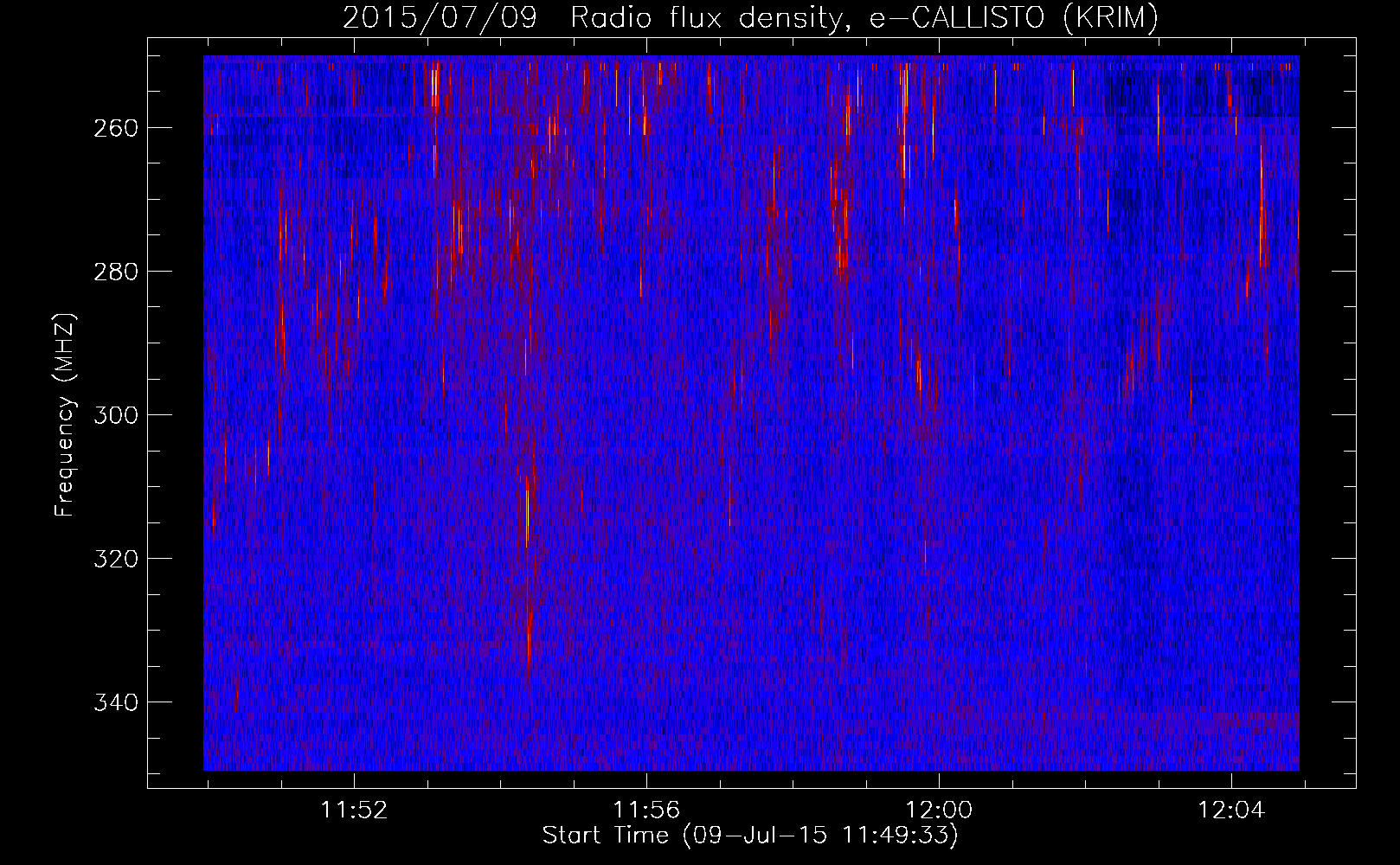Image resolution: width=1400 pixels, height=865 pixels.
Task: Click the 12:04 time tick label
Action: pyautogui.click(x=1231, y=811)
